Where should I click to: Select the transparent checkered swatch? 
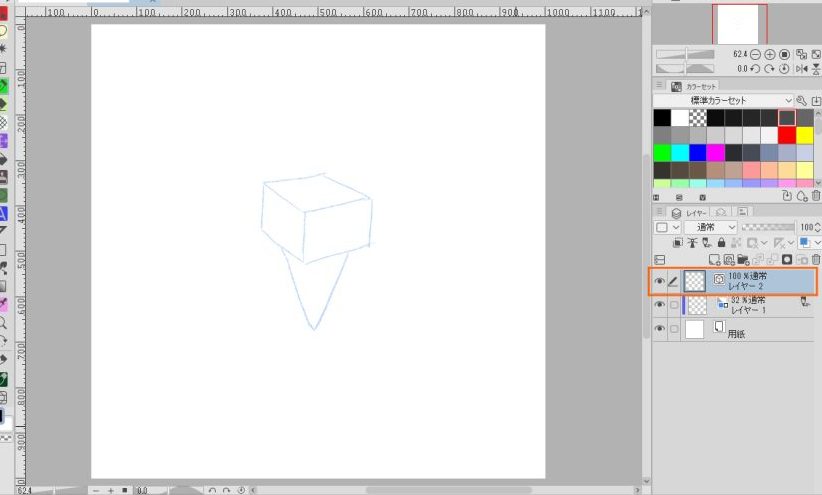point(698,118)
